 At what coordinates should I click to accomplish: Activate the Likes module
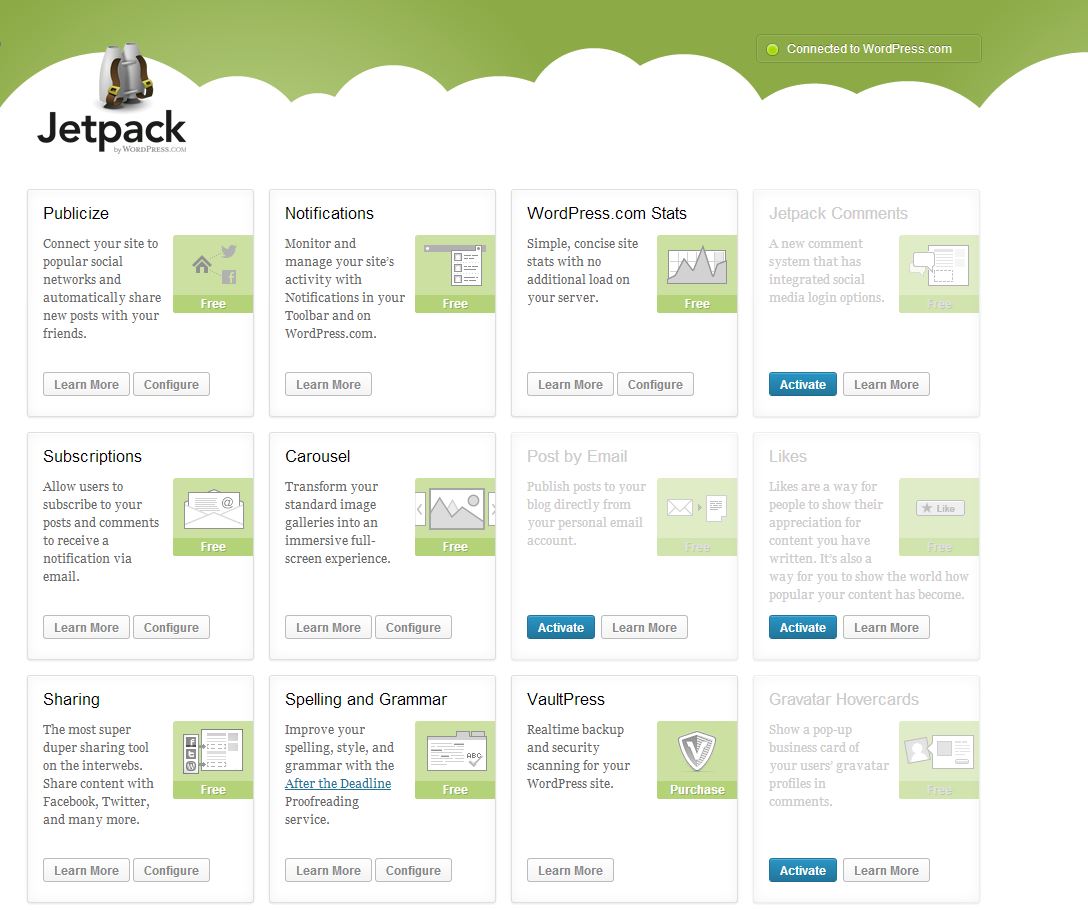[803, 627]
